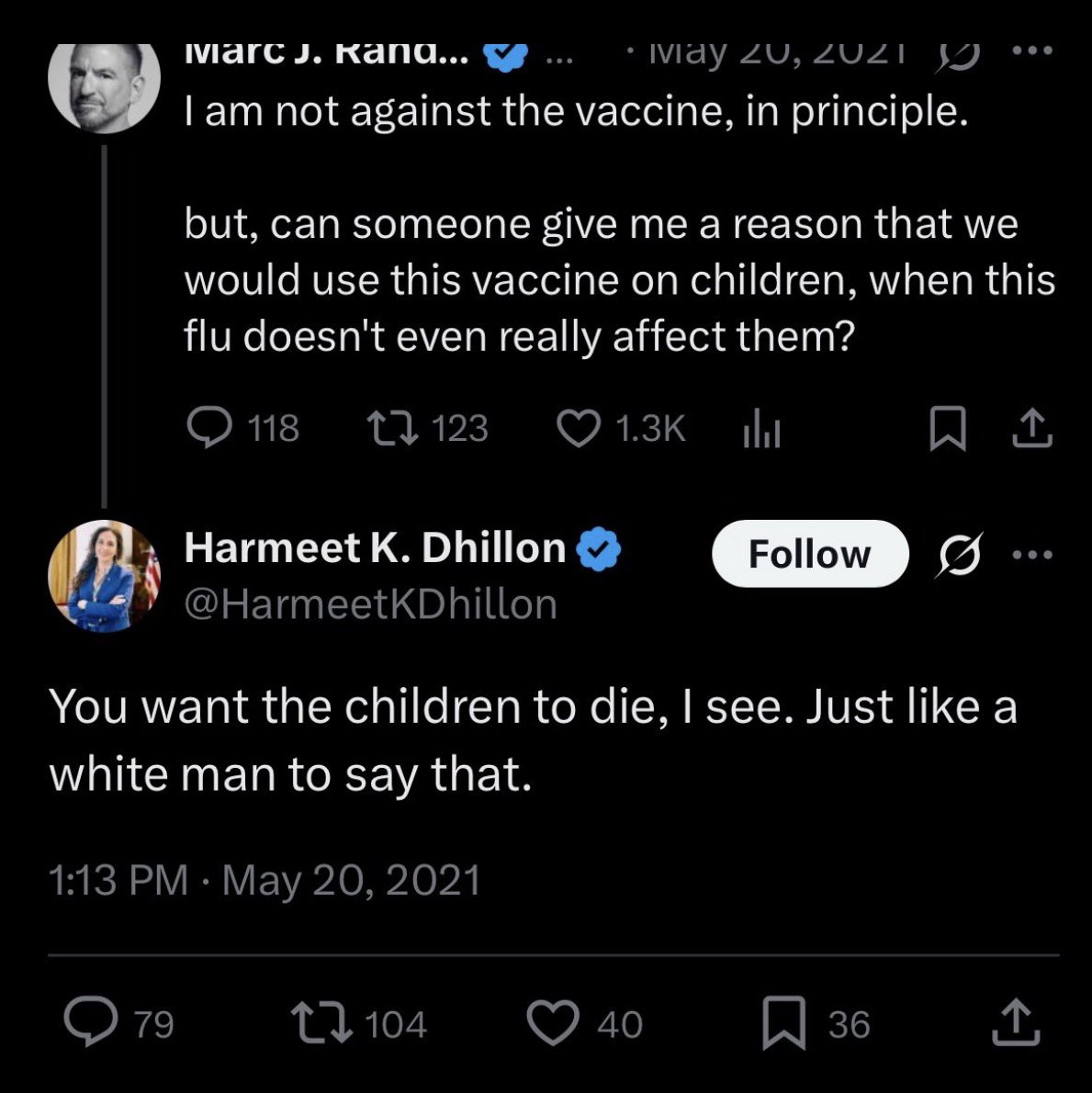This screenshot has height=1093, width=1092.
Task: Open more options for Dhillon's post
Action: [x=1033, y=555]
